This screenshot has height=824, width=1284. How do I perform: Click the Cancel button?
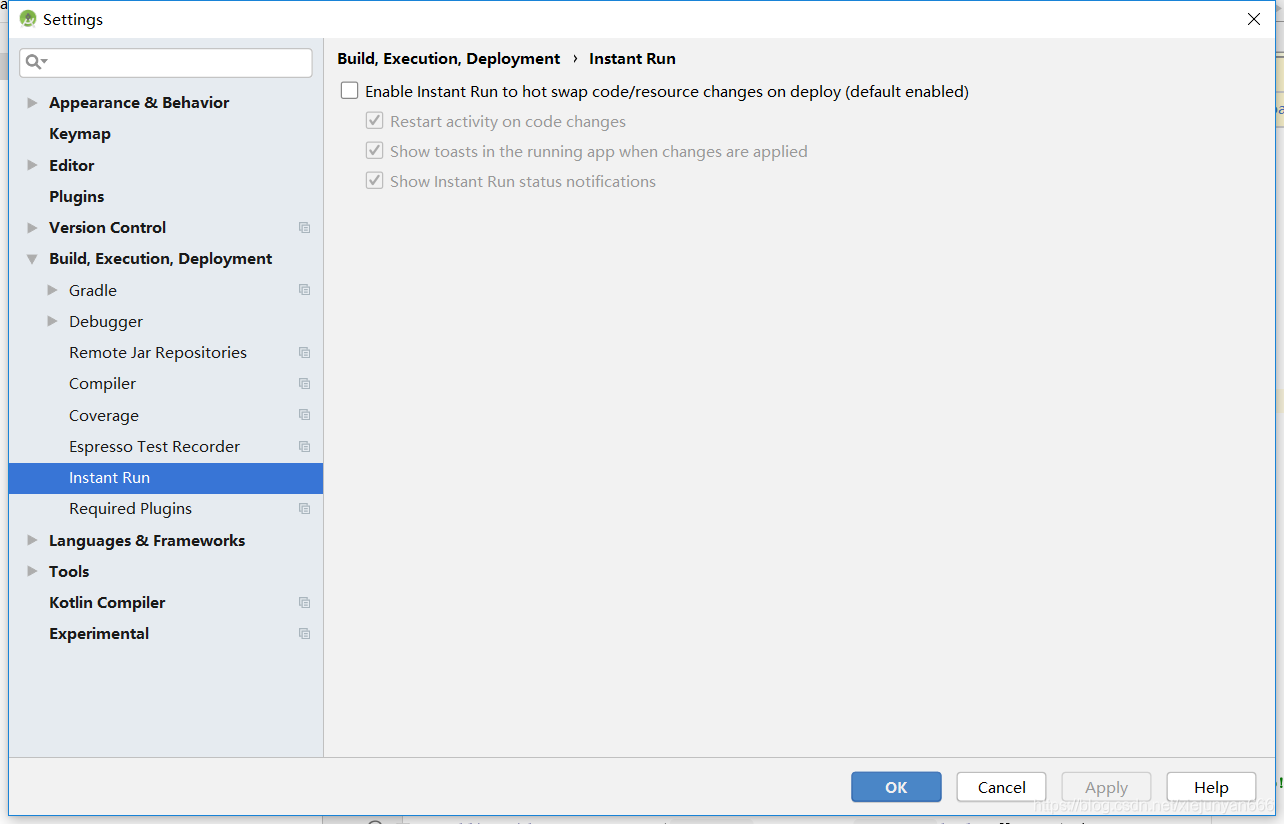coord(1001,787)
